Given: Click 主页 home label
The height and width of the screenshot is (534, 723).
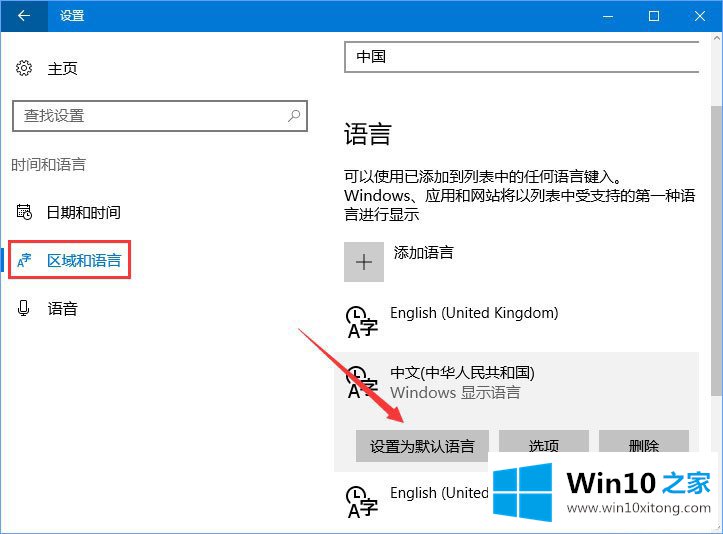Looking at the screenshot, I should pyautogui.click(x=62, y=69).
